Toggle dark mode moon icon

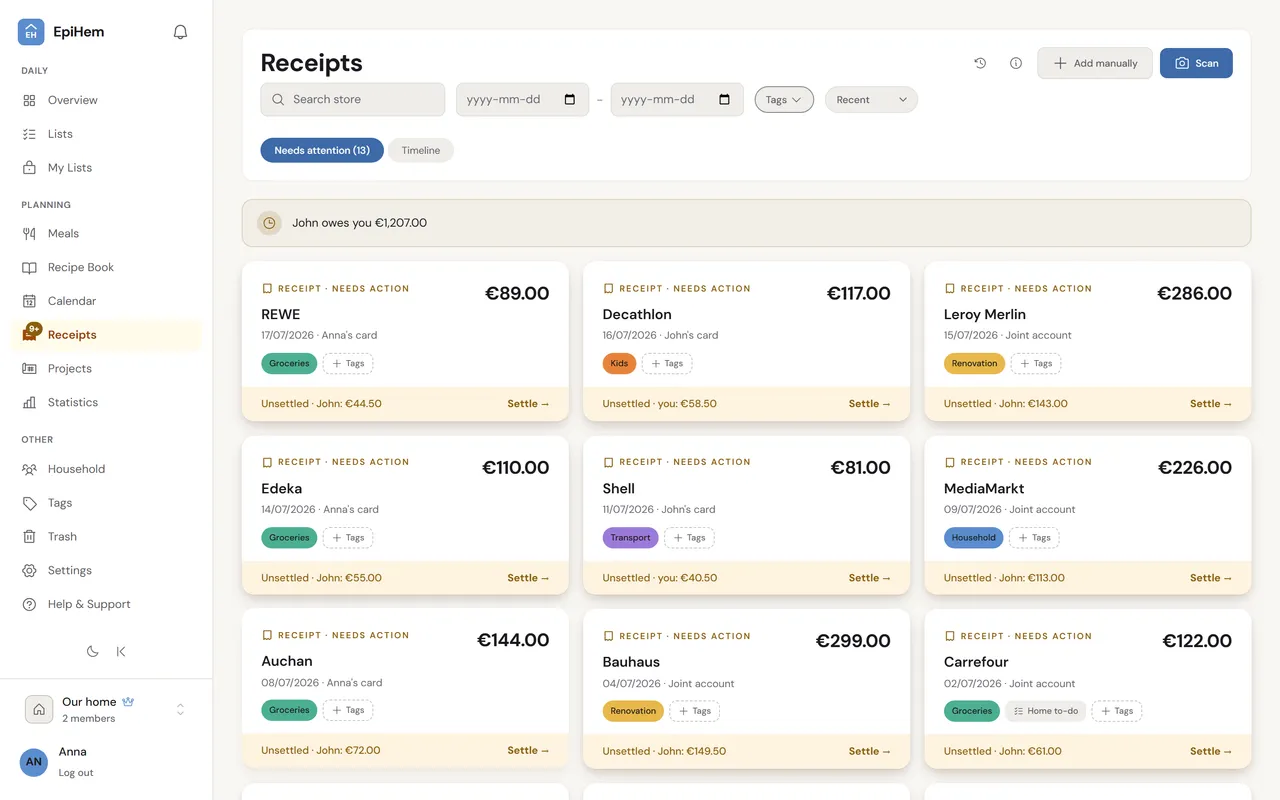point(92,651)
